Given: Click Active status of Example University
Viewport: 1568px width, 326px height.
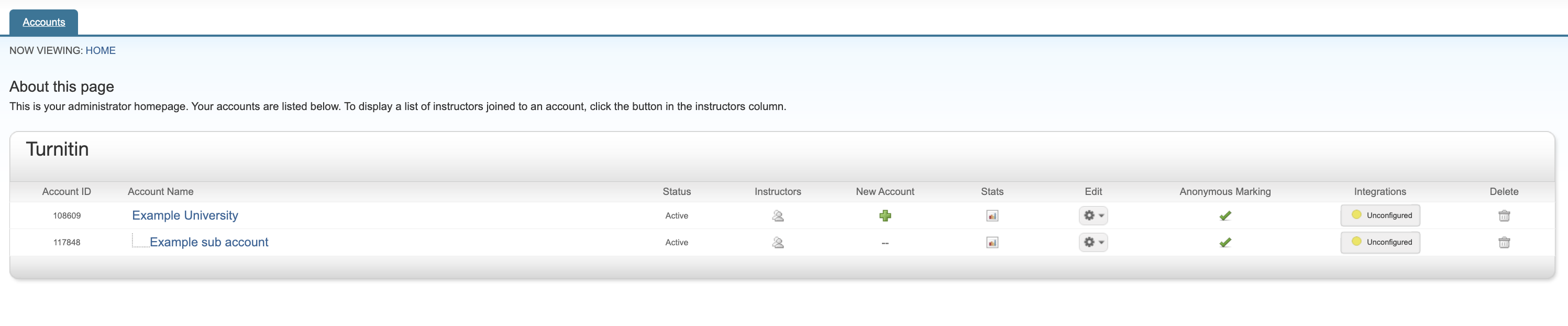Looking at the screenshot, I should pyautogui.click(x=677, y=216).
